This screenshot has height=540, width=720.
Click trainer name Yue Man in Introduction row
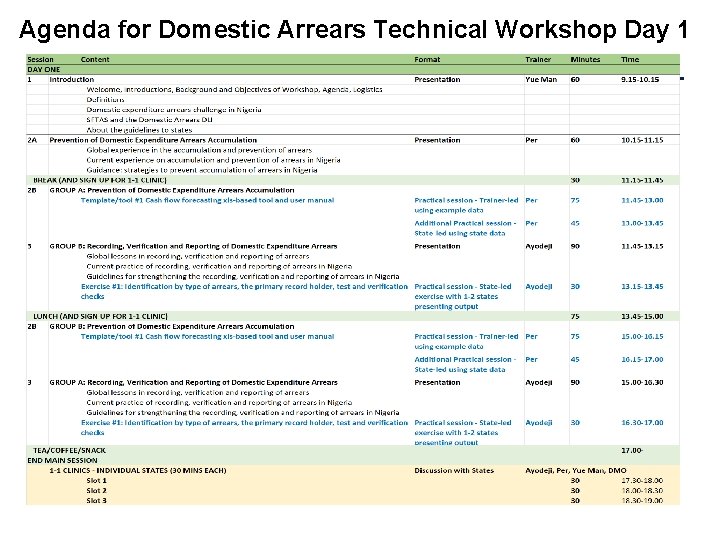click(x=541, y=79)
